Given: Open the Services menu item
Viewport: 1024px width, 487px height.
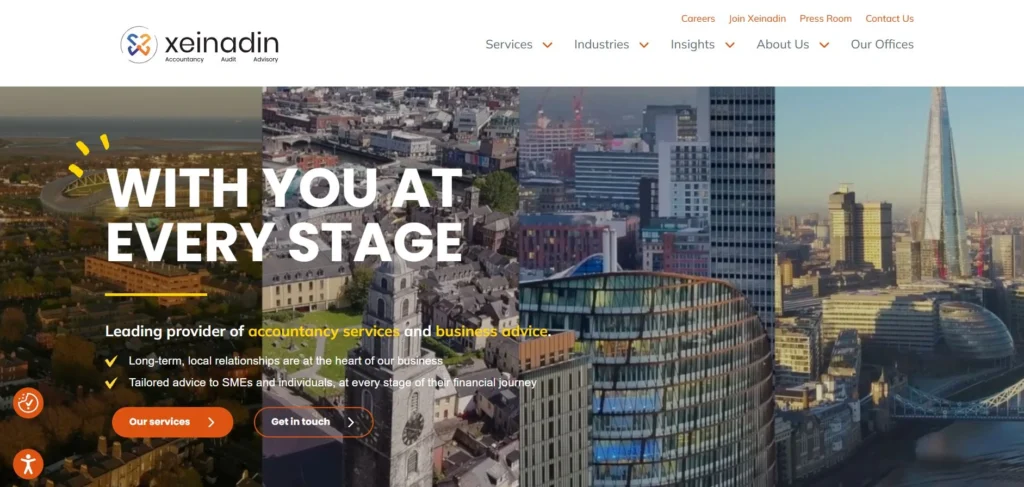Looking at the screenshot, I should [509, 44].
